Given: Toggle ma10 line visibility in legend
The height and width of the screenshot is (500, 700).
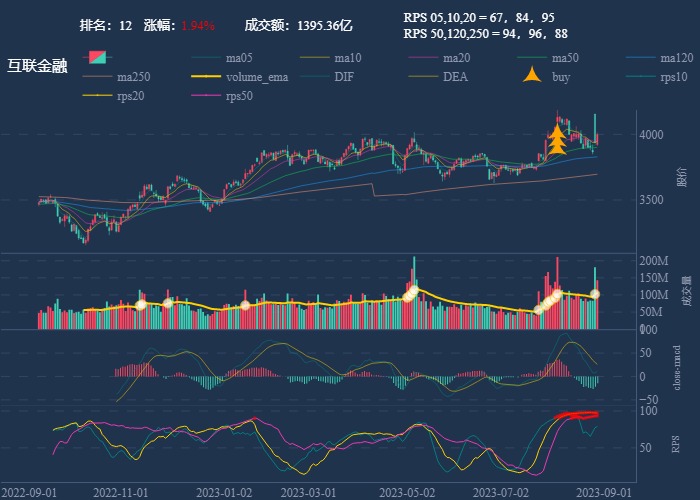Looking at the screenshot, I should click(347, 57).
